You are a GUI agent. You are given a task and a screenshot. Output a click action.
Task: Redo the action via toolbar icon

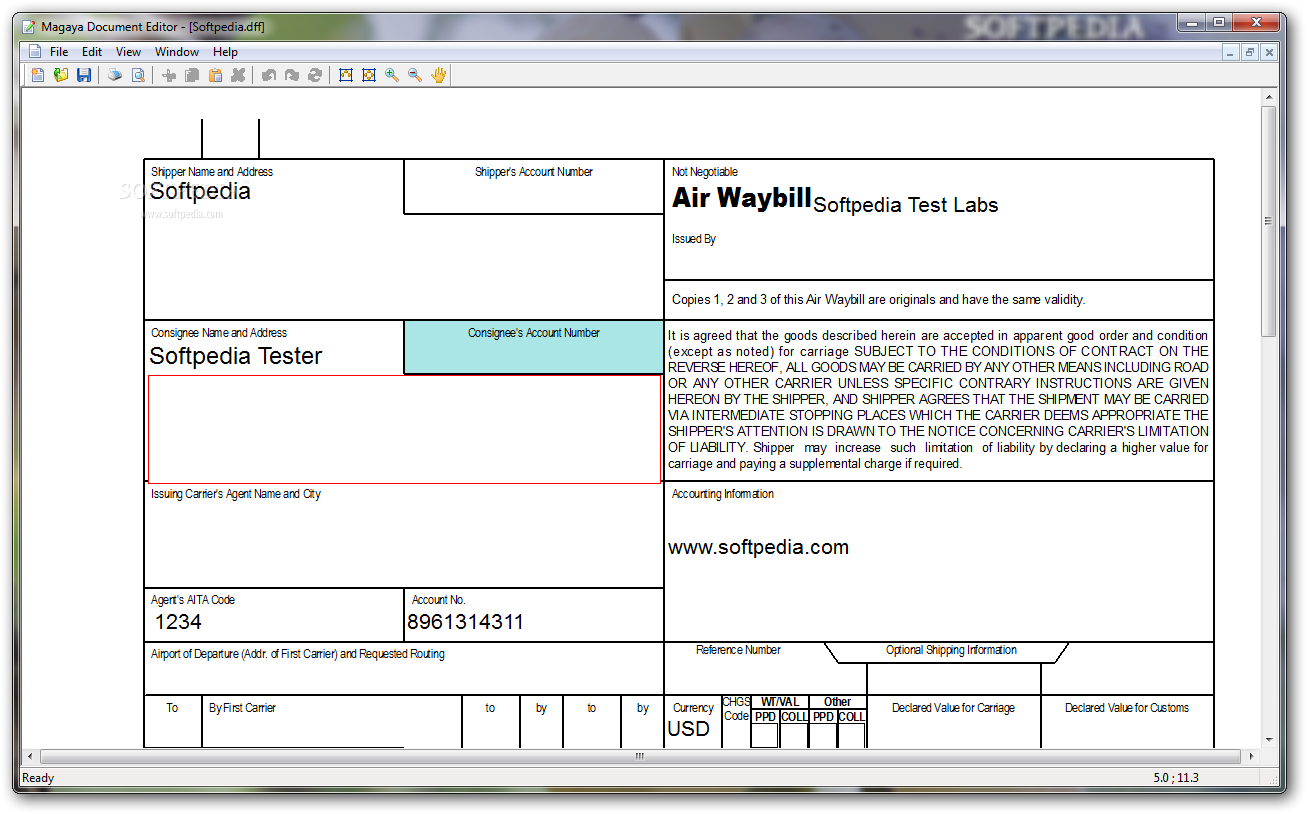coord(292,75)
